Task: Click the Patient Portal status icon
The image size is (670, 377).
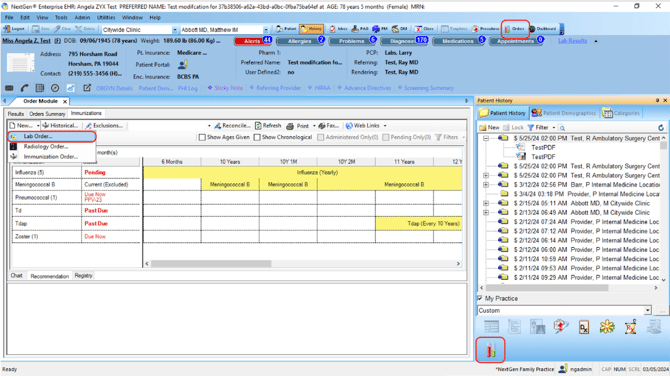Action: 182,65
